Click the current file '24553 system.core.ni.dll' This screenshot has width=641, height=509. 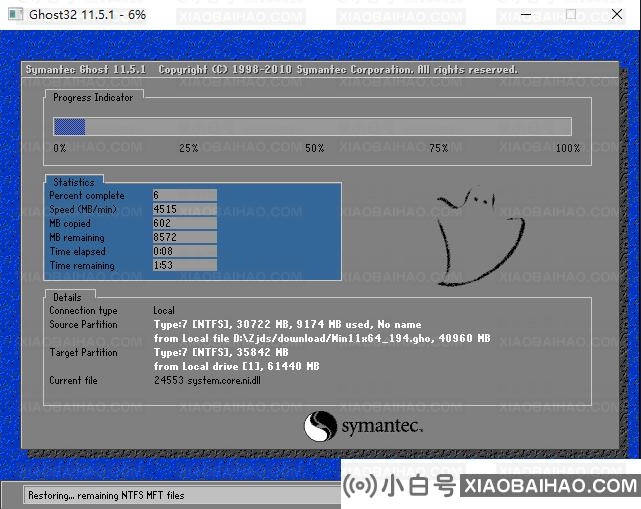click(x=207, y=380)
